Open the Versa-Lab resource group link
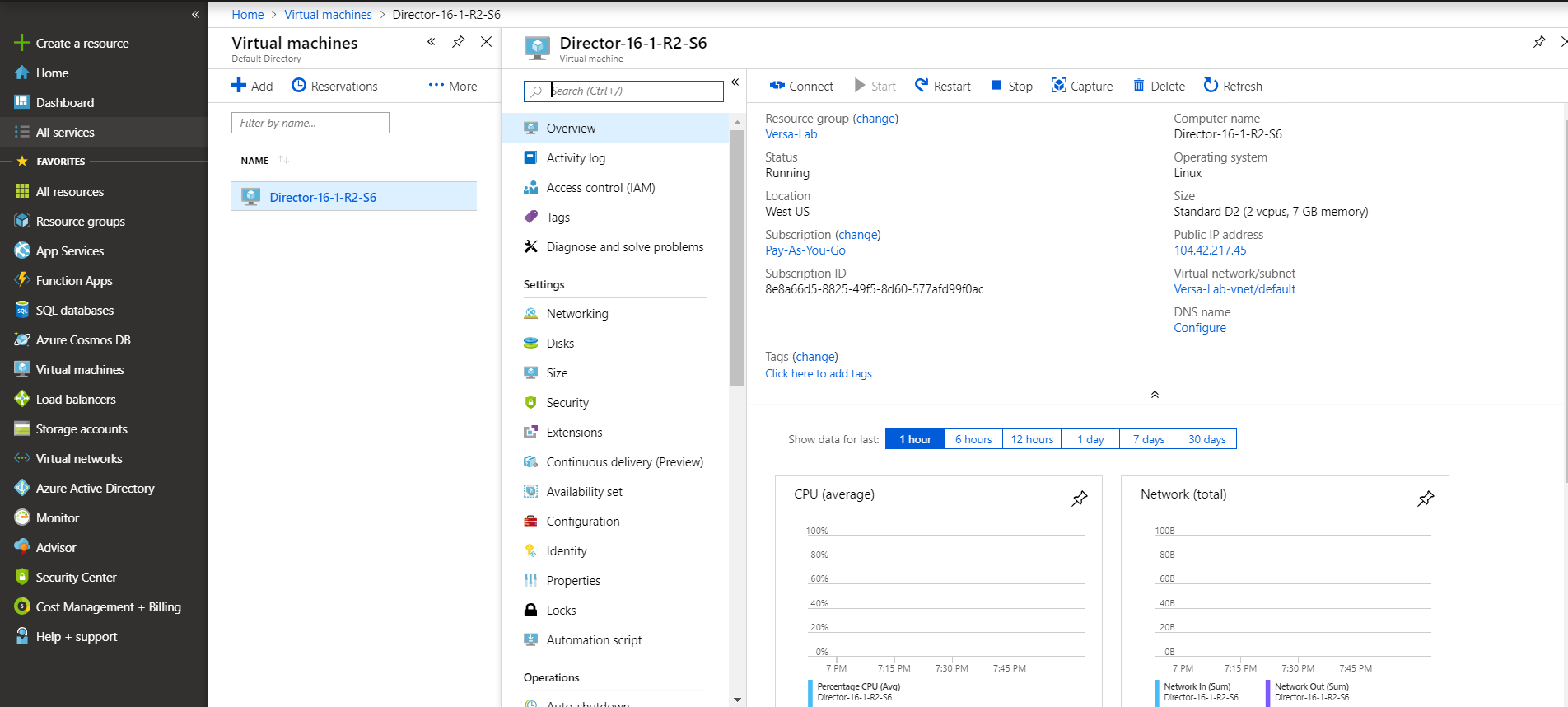1568x707 pixels. (791, 134)
